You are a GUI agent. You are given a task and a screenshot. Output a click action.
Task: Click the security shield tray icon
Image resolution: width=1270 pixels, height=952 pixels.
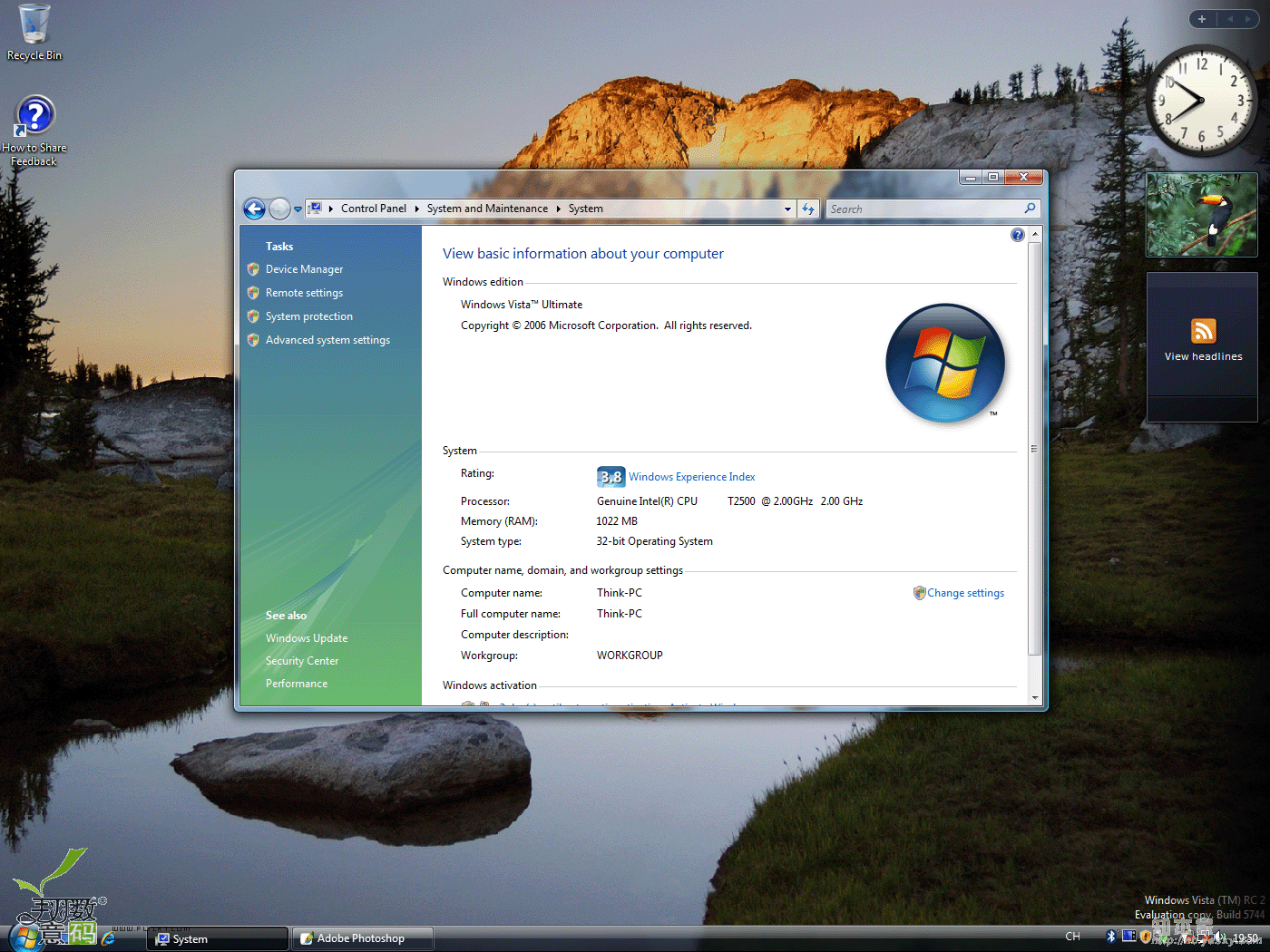pyautogui.click(x=1146, y=937)
